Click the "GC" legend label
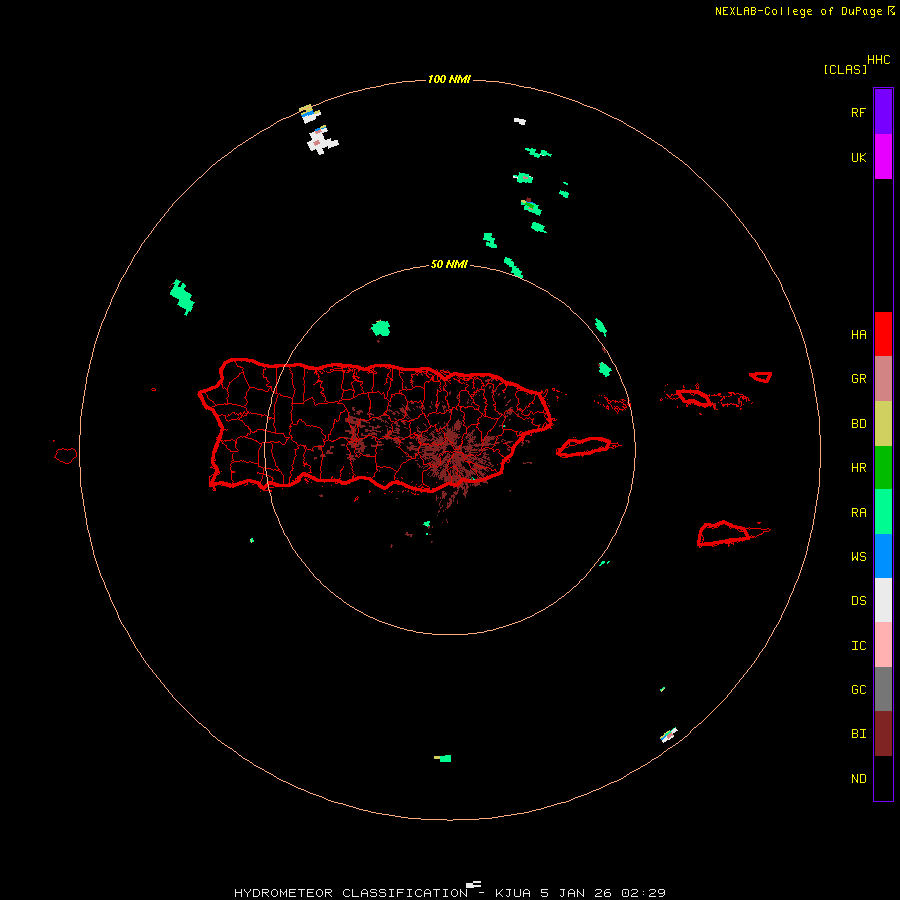The width and height of the screenshot is (900, 900). click(858, 690)
